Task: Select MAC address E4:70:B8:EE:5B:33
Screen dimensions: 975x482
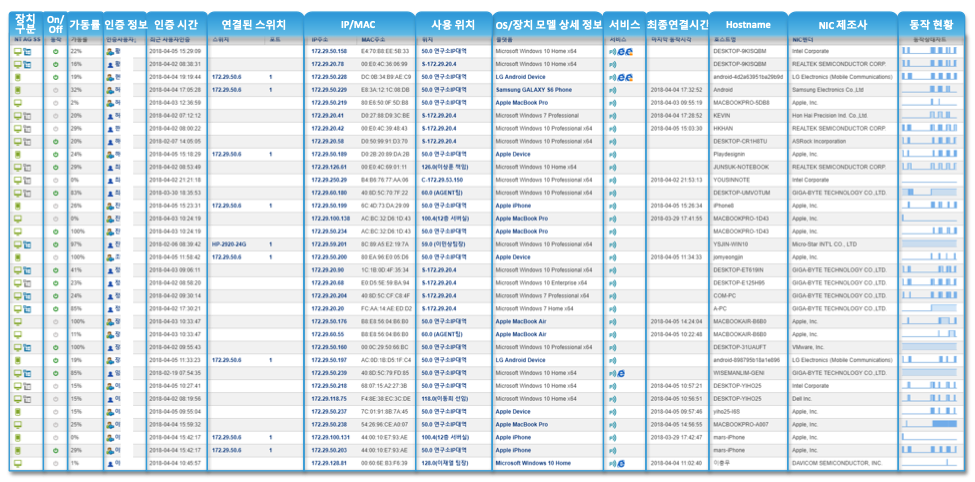Action: coord(385,52)
